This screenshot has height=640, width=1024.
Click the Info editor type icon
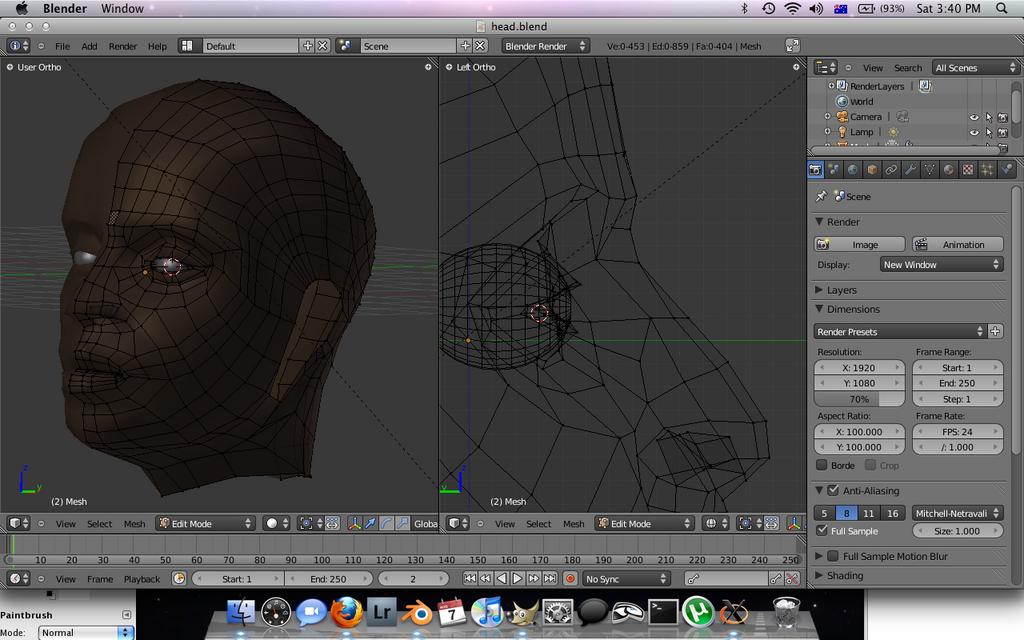point(18,46)
